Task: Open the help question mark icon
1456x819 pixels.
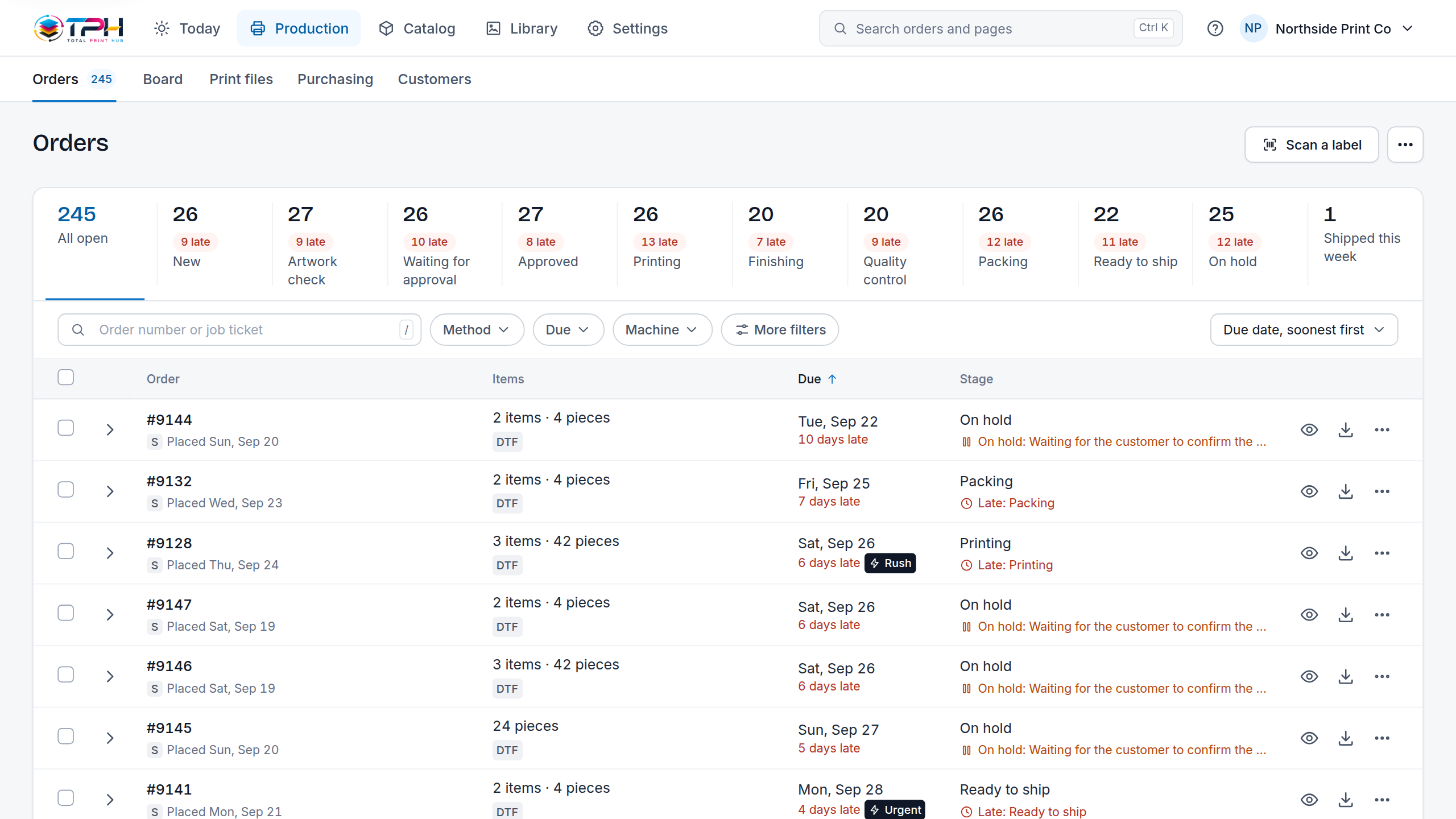Action: click(x=1215, y=28)
